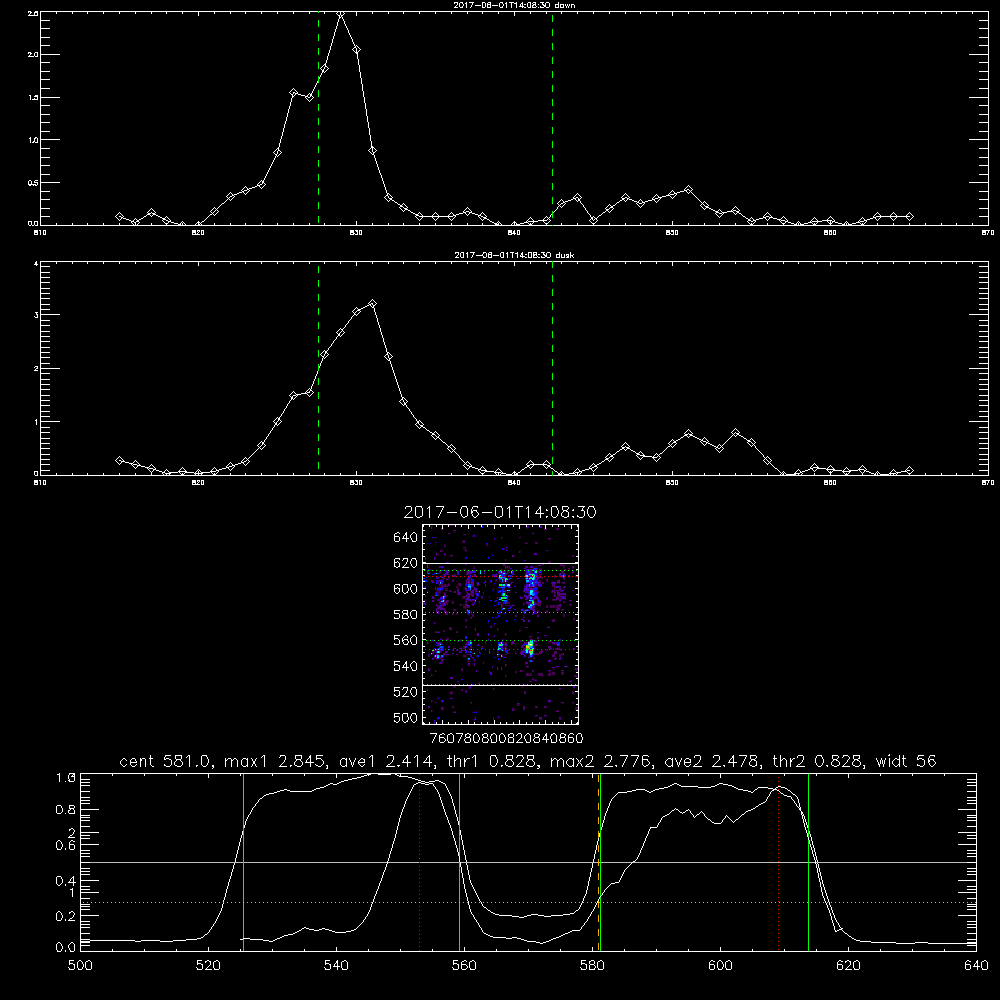Click the horizontal blue dotted threshold line
This screenshot has width=1000, height=1000.
click(528, 902)
